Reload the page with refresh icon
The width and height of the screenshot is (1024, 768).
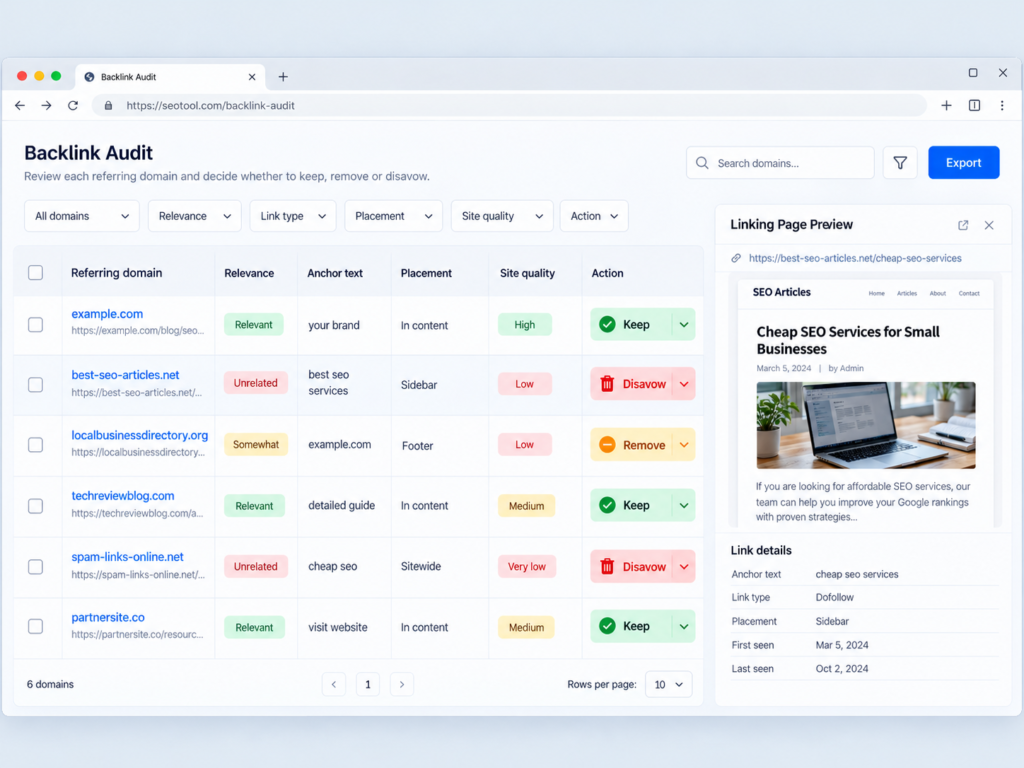point(72,105)
